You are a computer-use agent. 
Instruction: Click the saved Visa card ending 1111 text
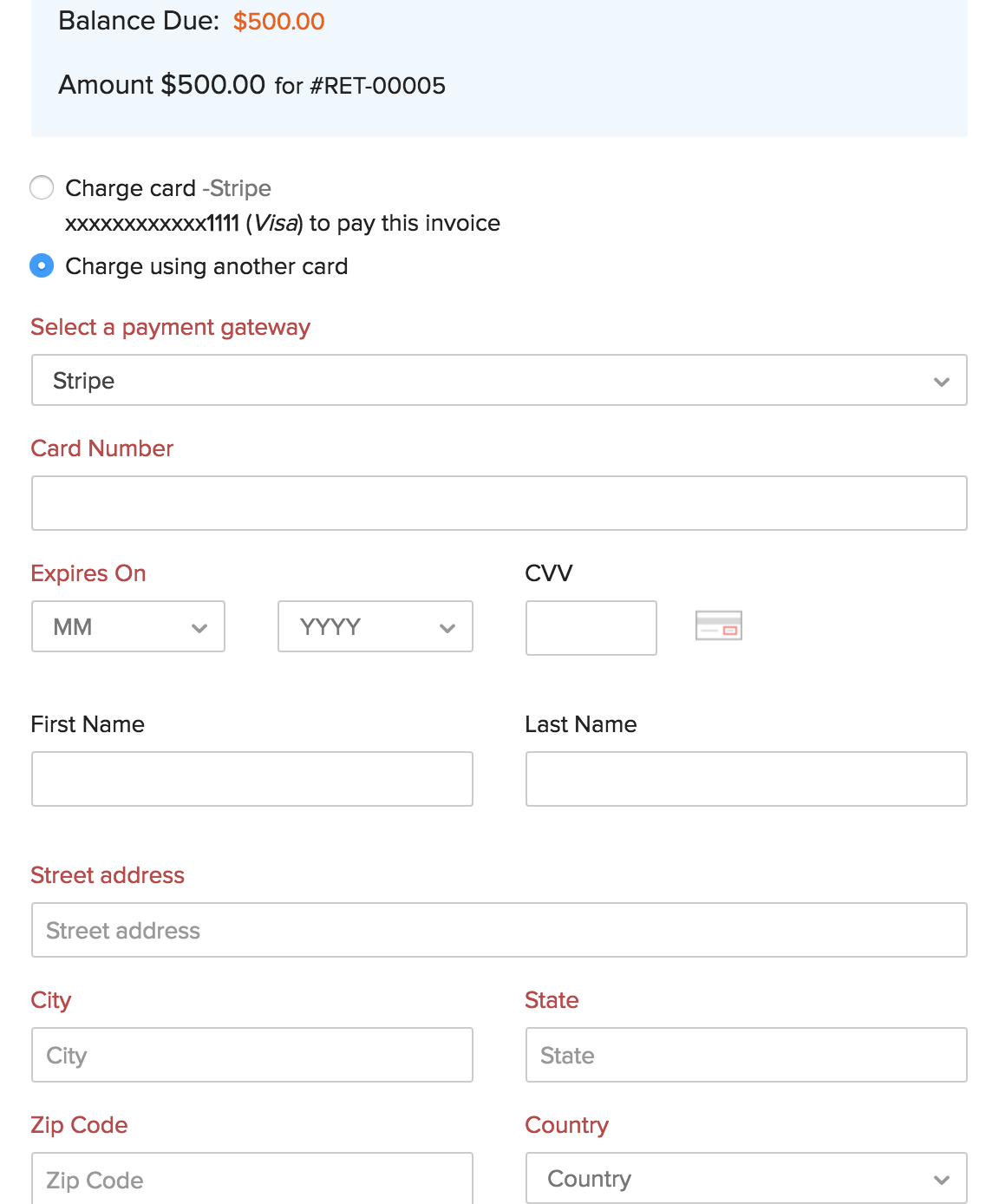(182, 224)
